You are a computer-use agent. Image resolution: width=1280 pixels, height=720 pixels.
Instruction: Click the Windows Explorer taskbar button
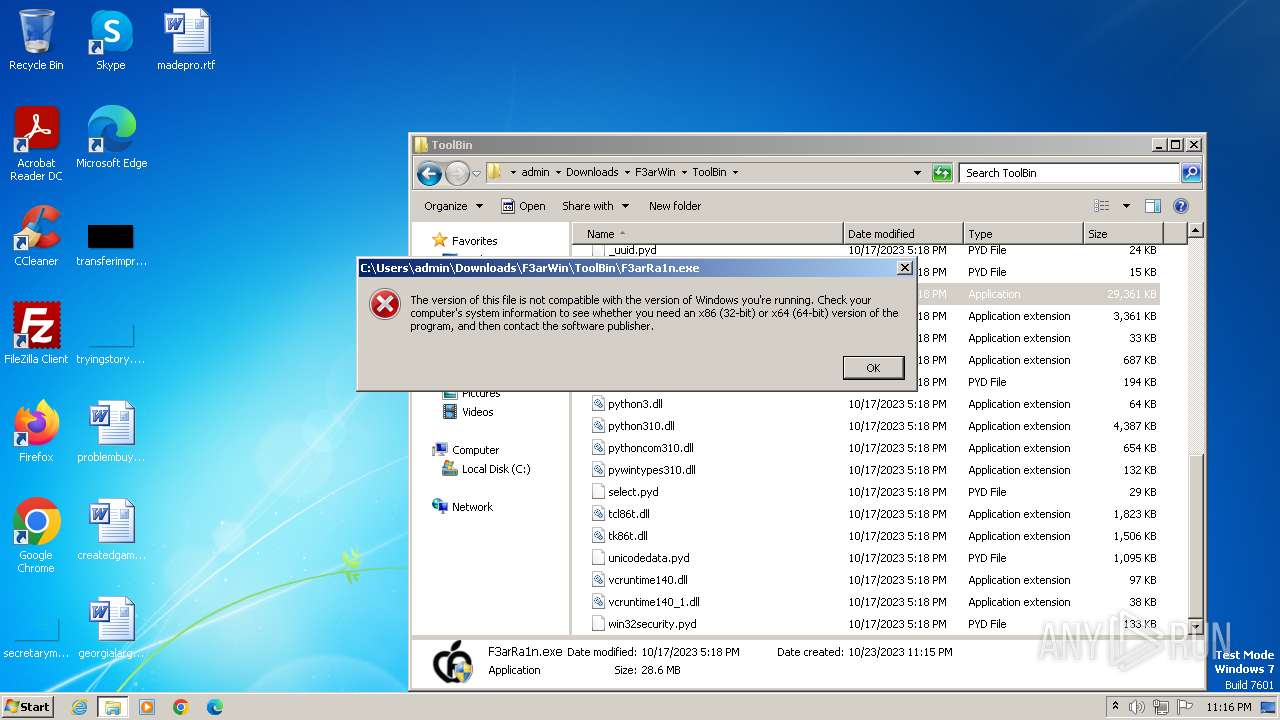(112, 707)
